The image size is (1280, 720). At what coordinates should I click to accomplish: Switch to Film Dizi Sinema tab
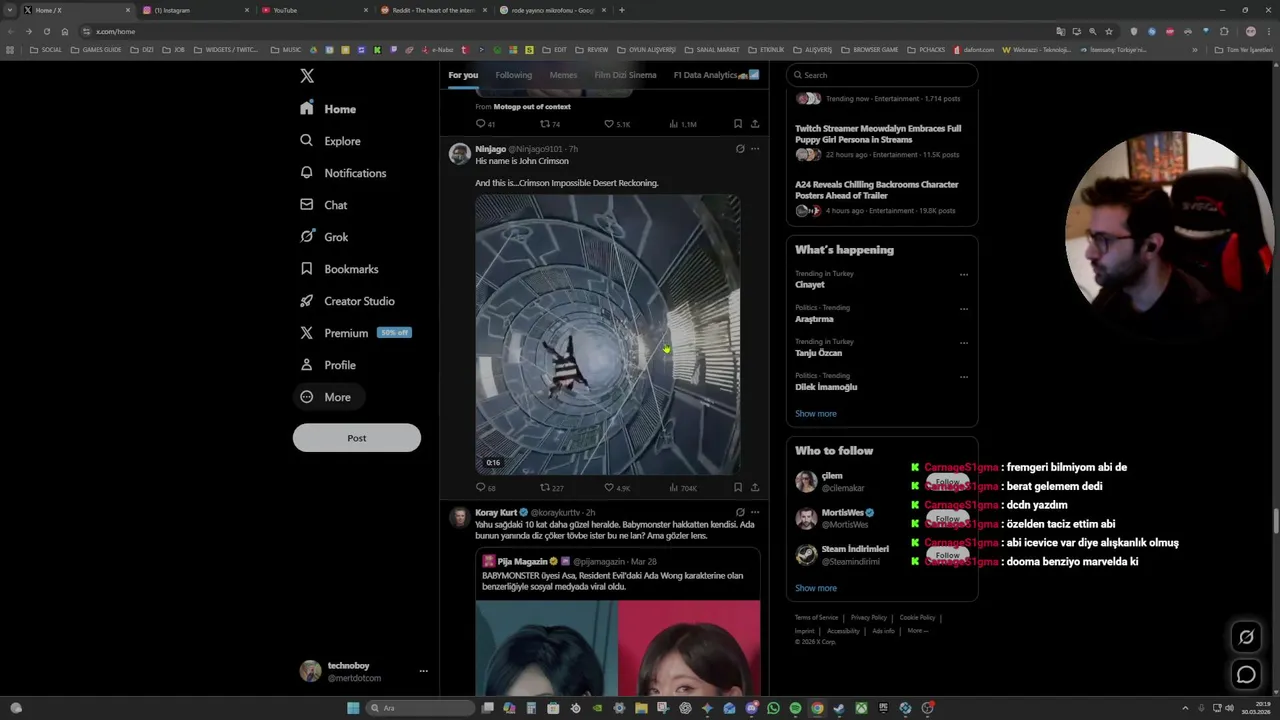tap(626, 75)
